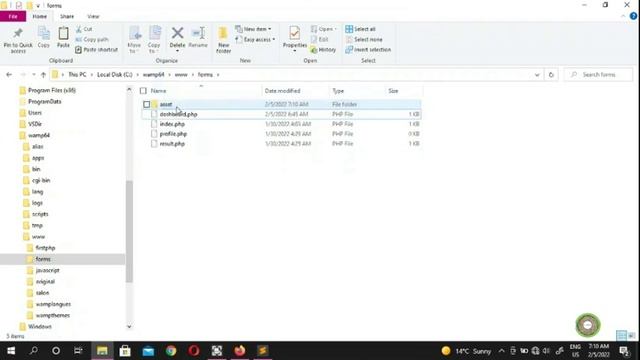Open the recent locations dropdown arrow
Screen dimensions: 640x360
(33, 75)
